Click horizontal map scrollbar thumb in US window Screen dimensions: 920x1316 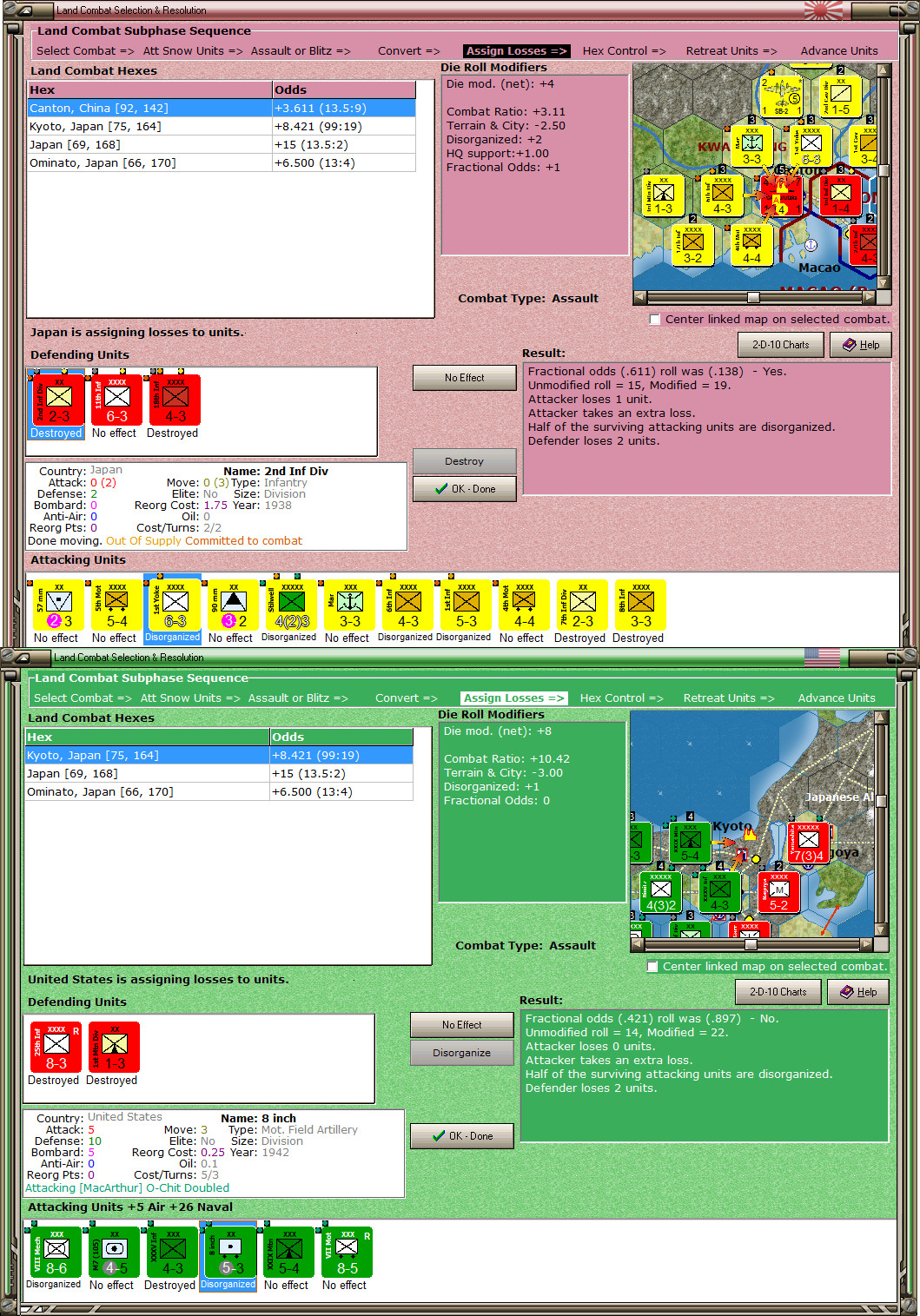751,944
